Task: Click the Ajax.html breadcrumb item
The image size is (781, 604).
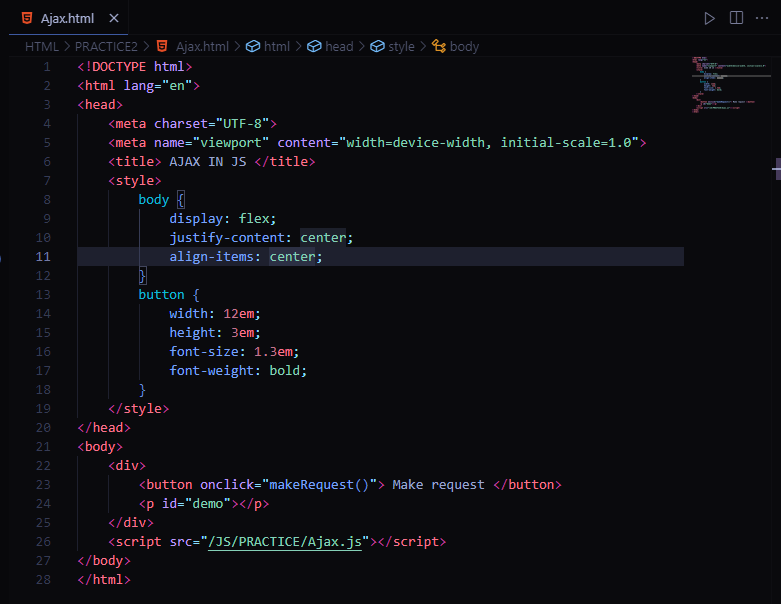Action: 202,46
